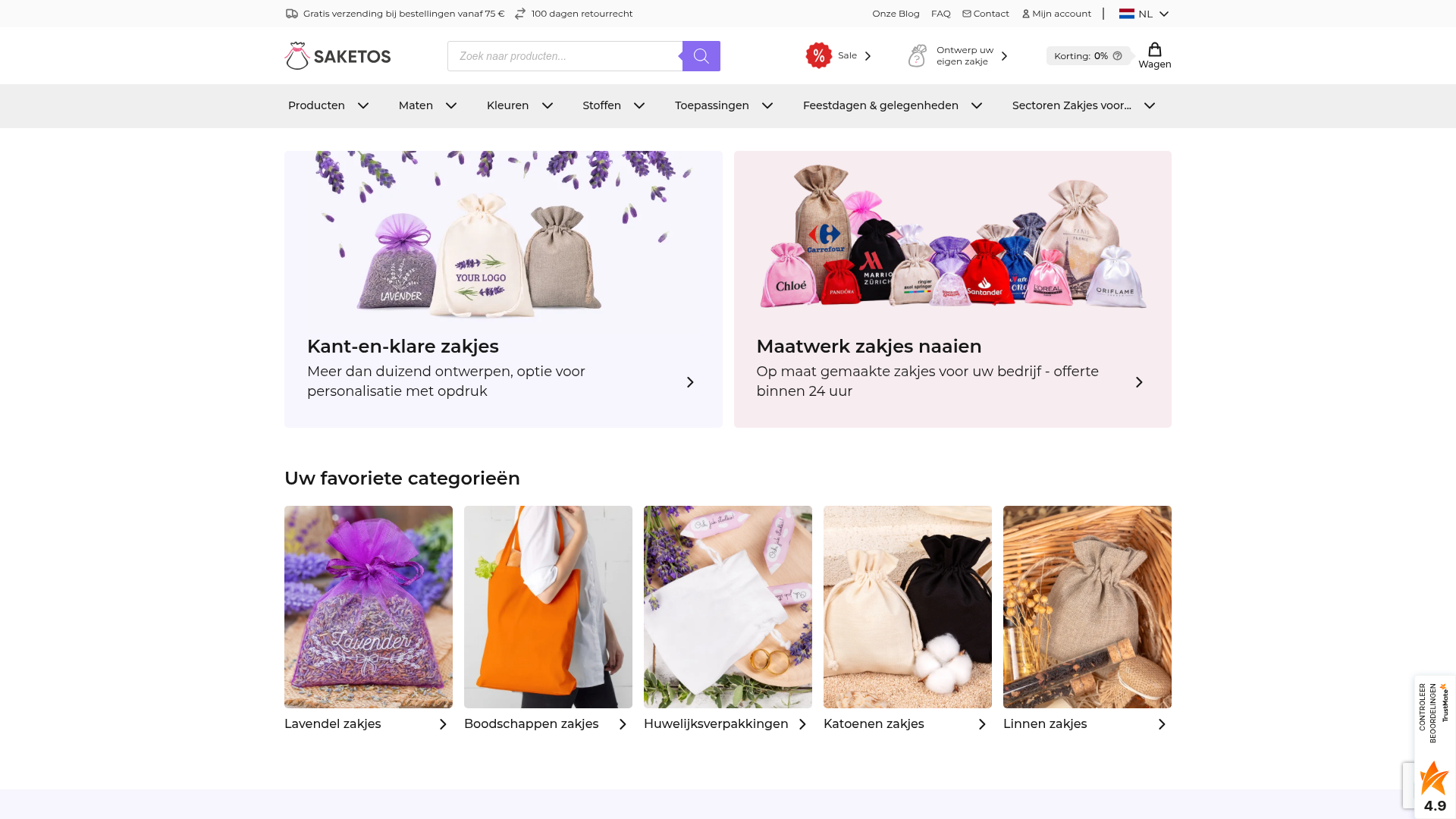Image resolution: width=1456 pixels, height=819 pixels.
Task: Click the Korting help question mark icon
Action: [x=1117, y=56]
